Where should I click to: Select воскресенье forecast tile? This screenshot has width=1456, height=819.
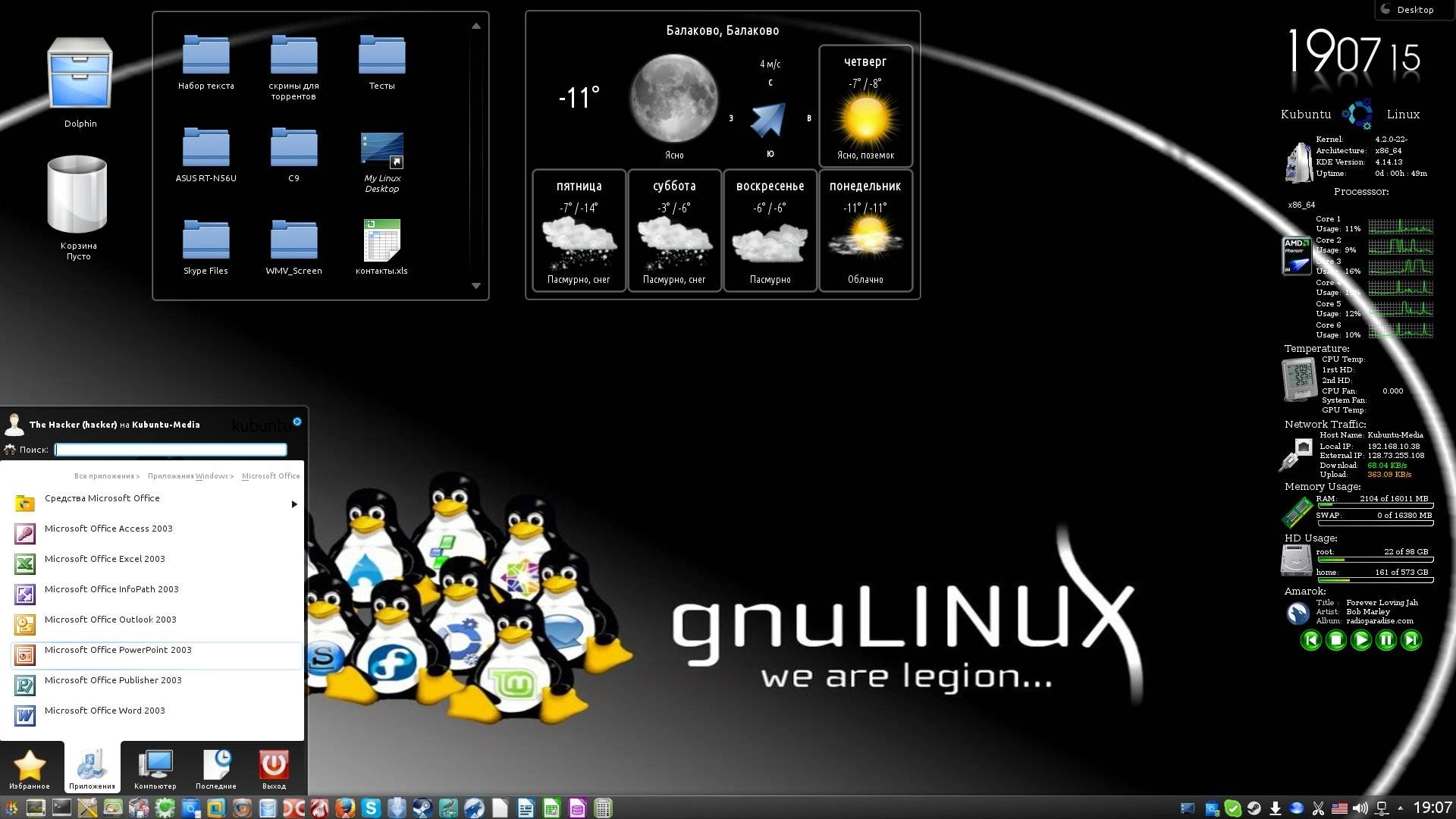pyautogui.click(x=770, y=231)
